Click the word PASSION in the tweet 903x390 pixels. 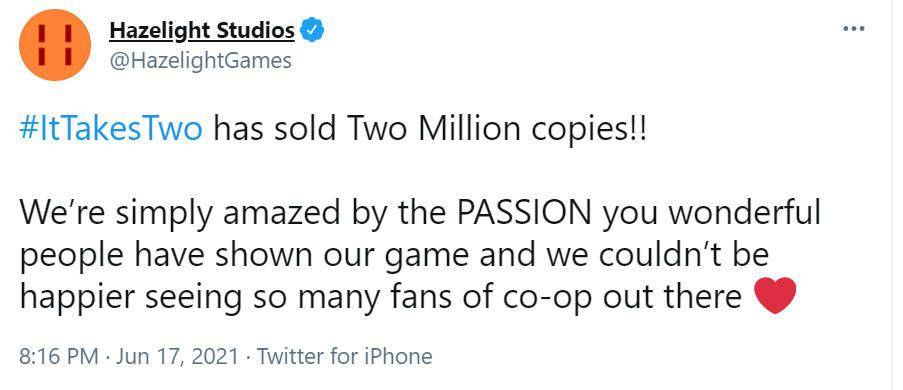pos(525,215)
